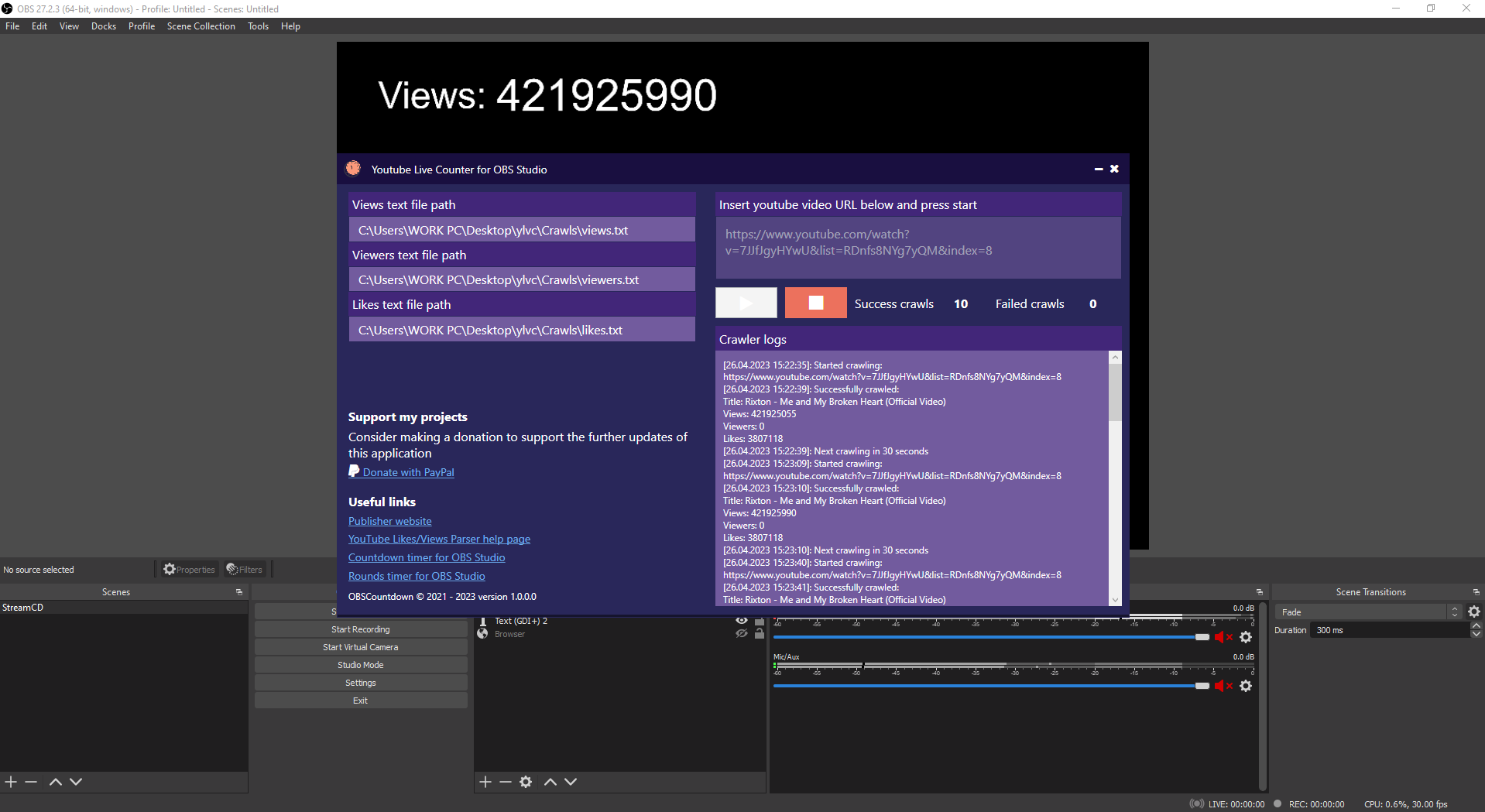The image size is (1485, 812).
Task: Increase transition duration with up arrow
Action: 1476,626
